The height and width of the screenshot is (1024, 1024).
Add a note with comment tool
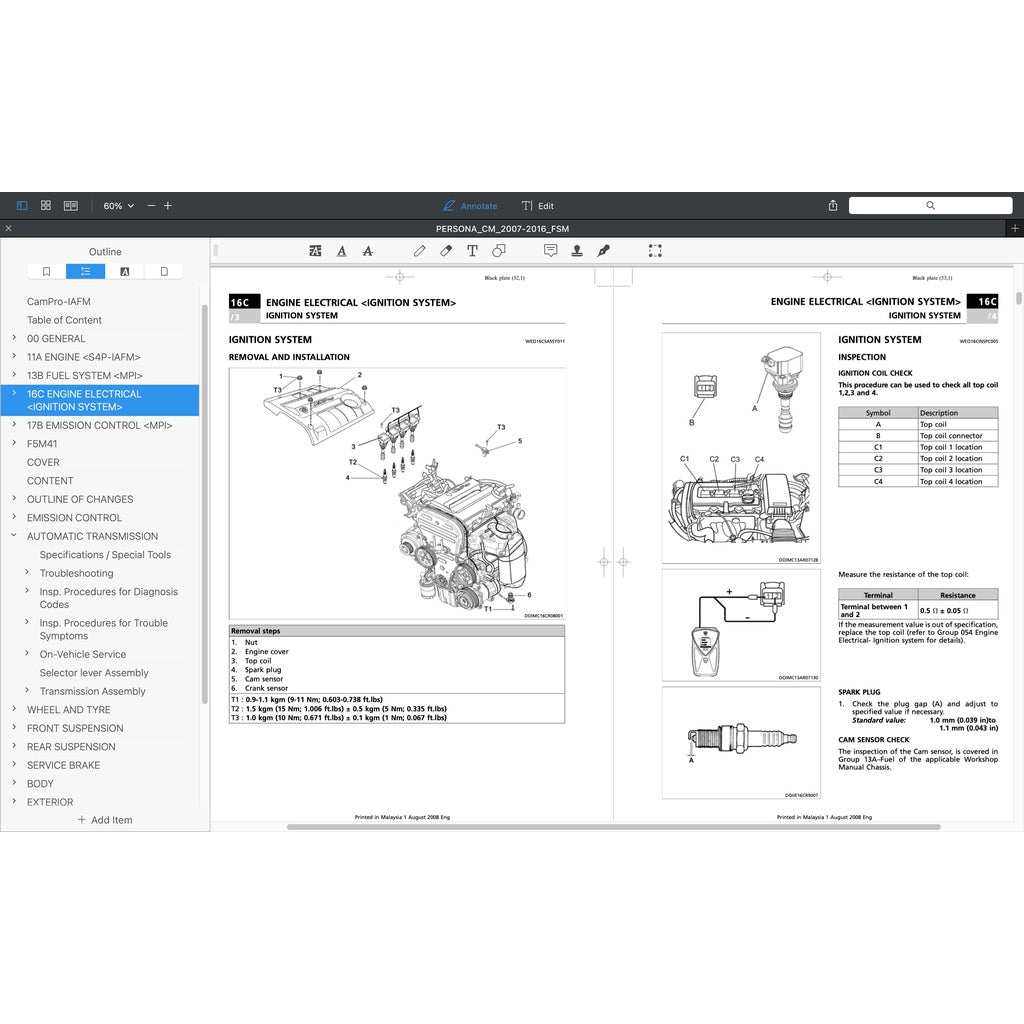(550, 251)
